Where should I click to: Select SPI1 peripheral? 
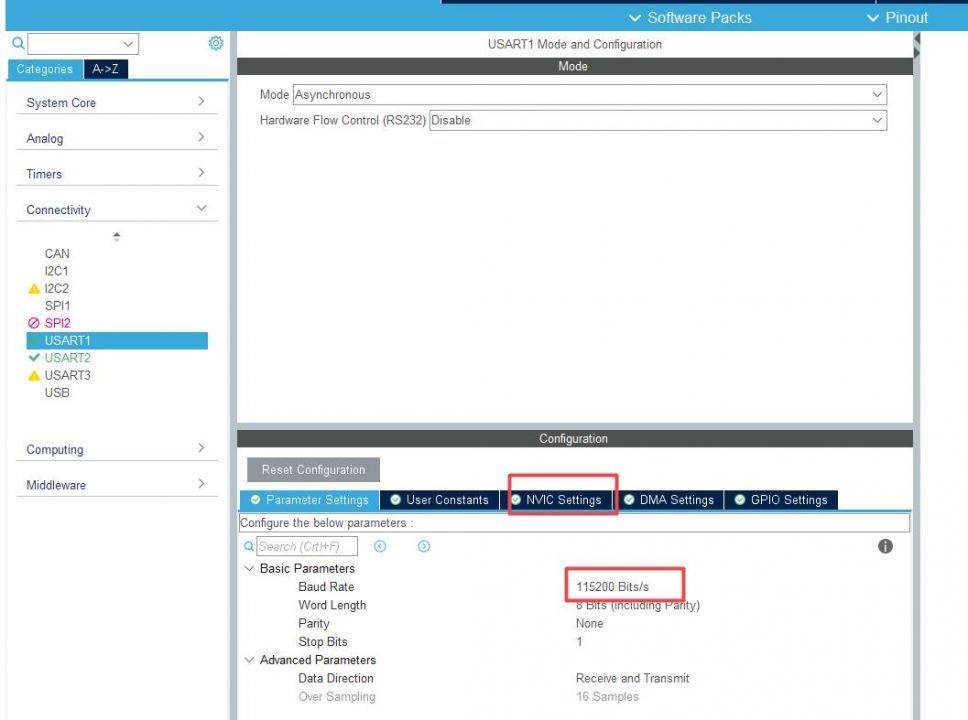tap(57, 306)
